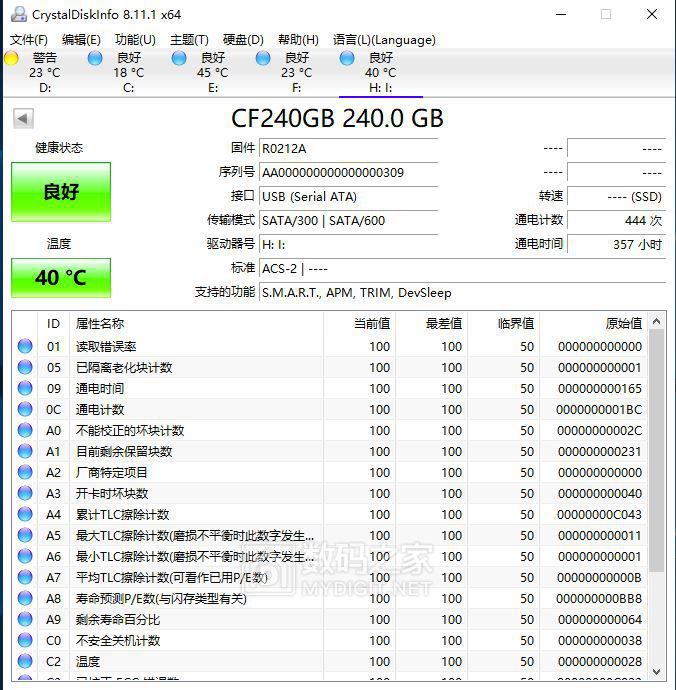Click the previous disk arrow button
This screenshot has height=690, width=676.
[x=22, y=119]
